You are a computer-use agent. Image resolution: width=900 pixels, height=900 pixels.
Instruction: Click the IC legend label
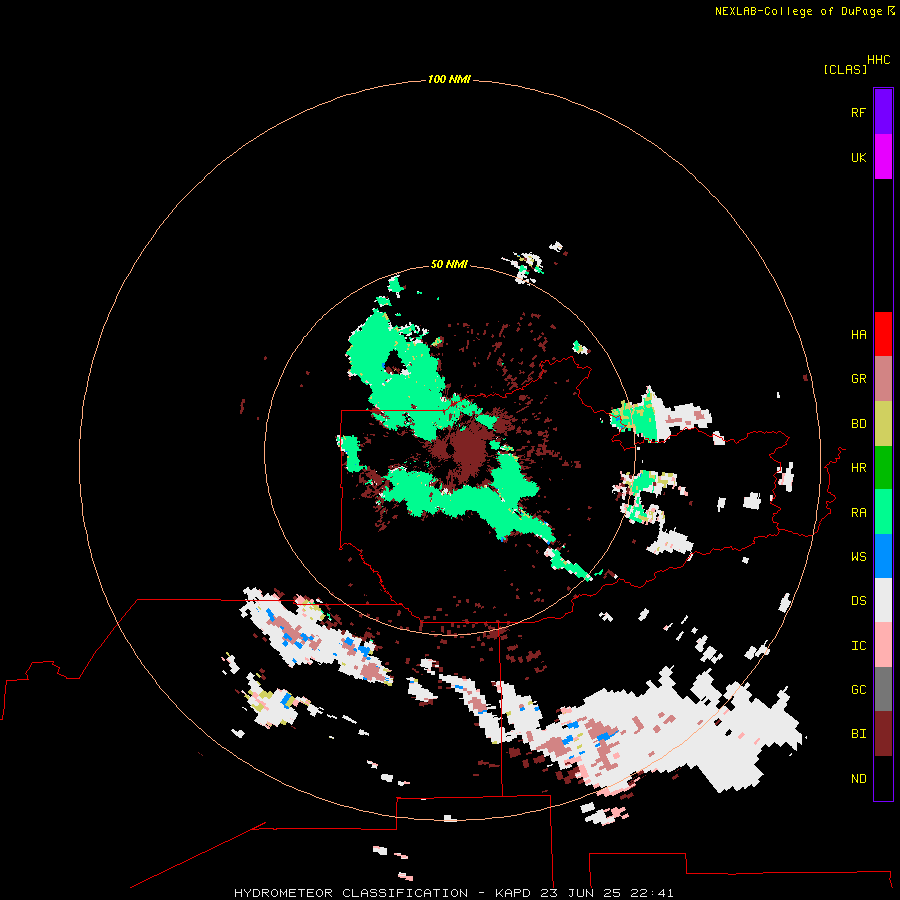coord(858,645)
